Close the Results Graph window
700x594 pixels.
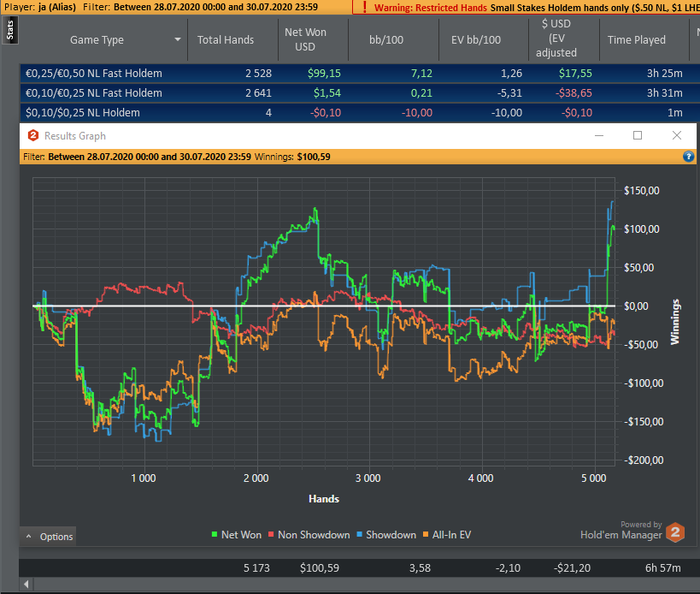677,135
